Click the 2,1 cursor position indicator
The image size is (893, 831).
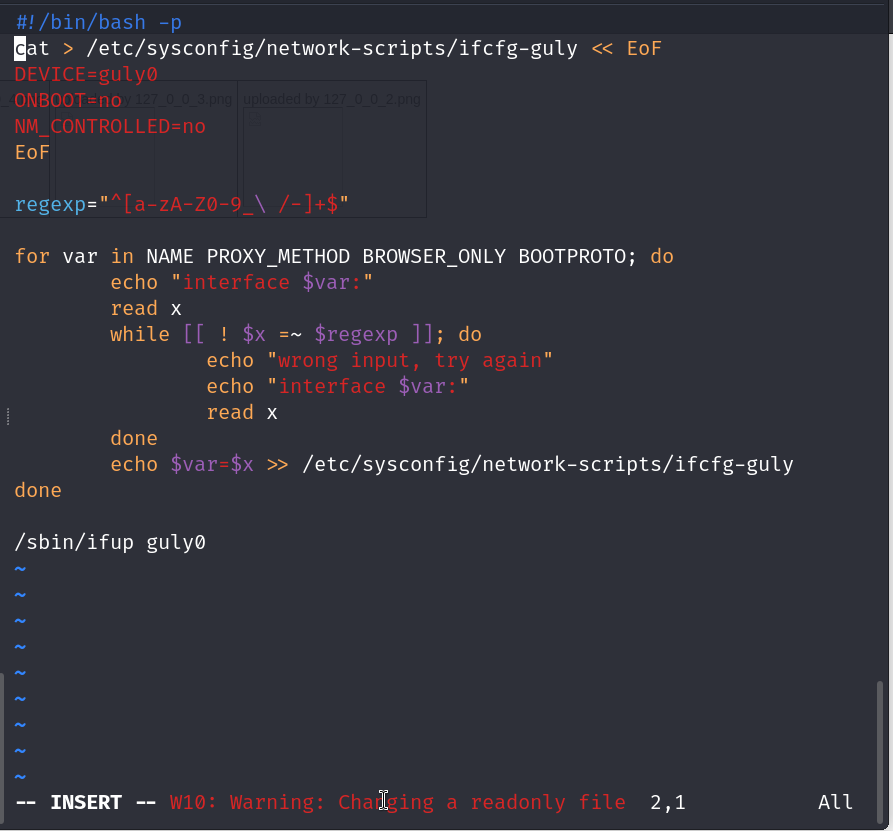[x=668, y=802]
